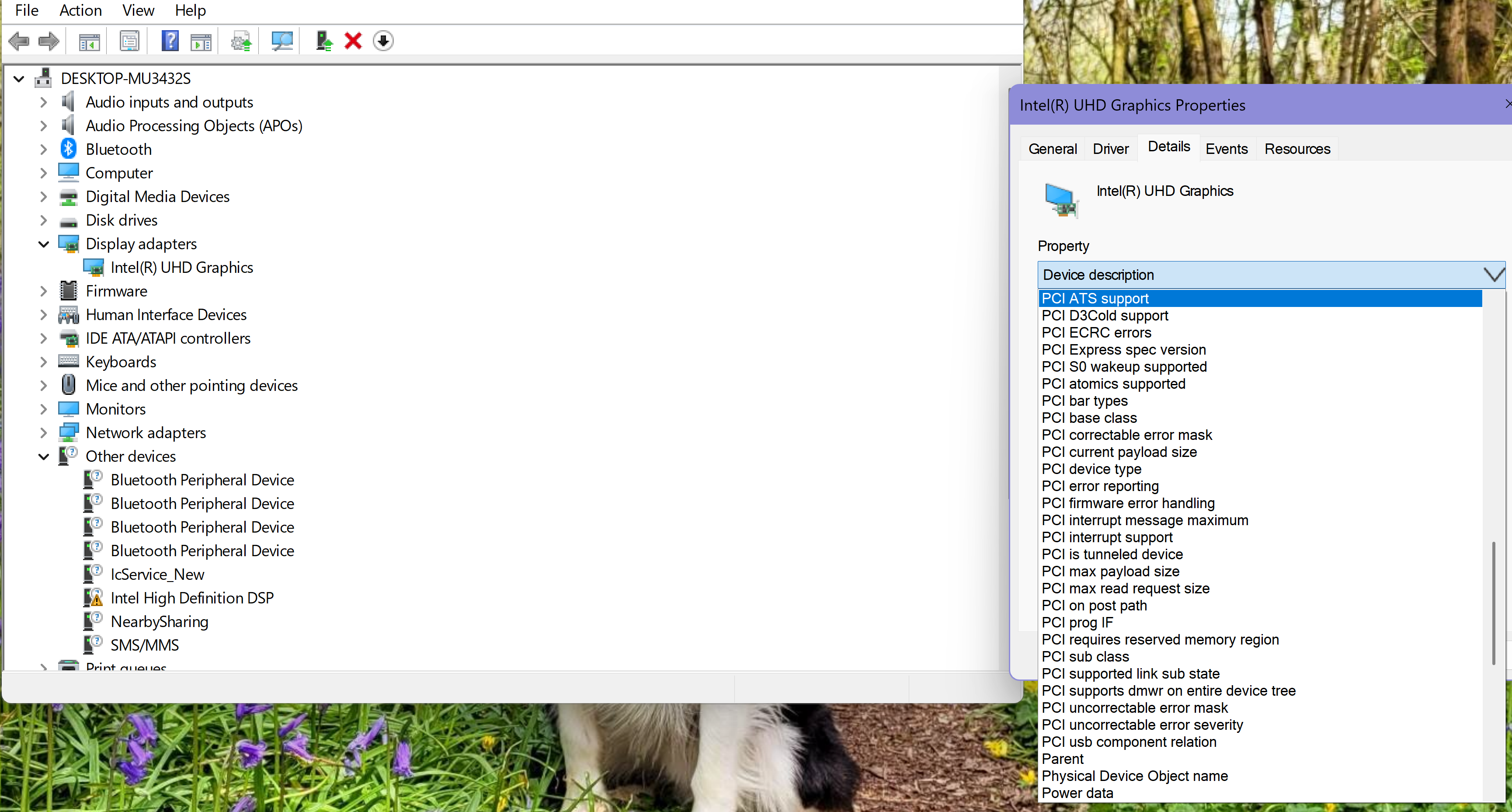The width and height of the screenshot is (1512, 812).
Task: Click Scan for hardware changes monitor icon
Action: tap(282, 41)
